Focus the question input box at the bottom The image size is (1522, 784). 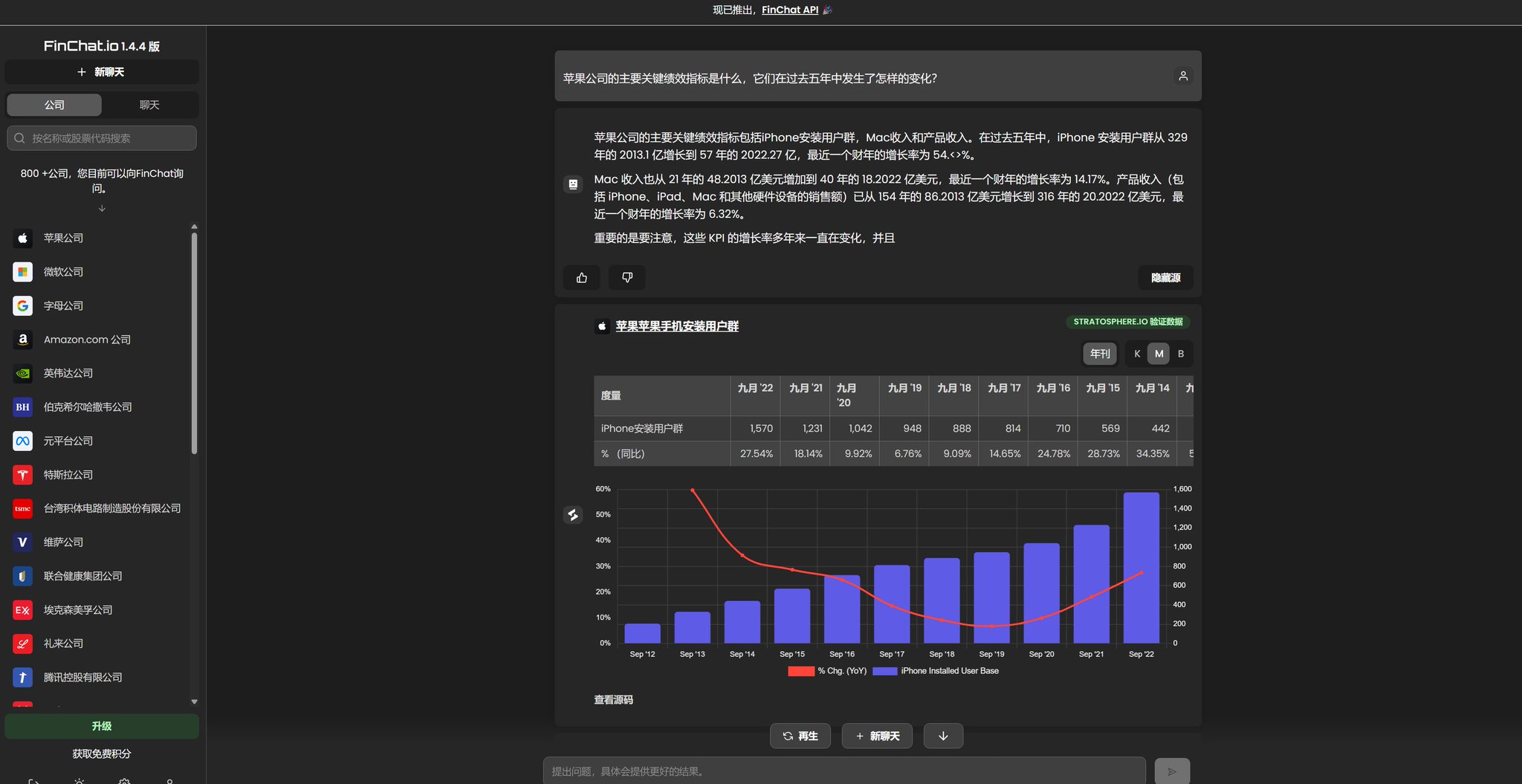pyautogui.click(x=844, y=771)
